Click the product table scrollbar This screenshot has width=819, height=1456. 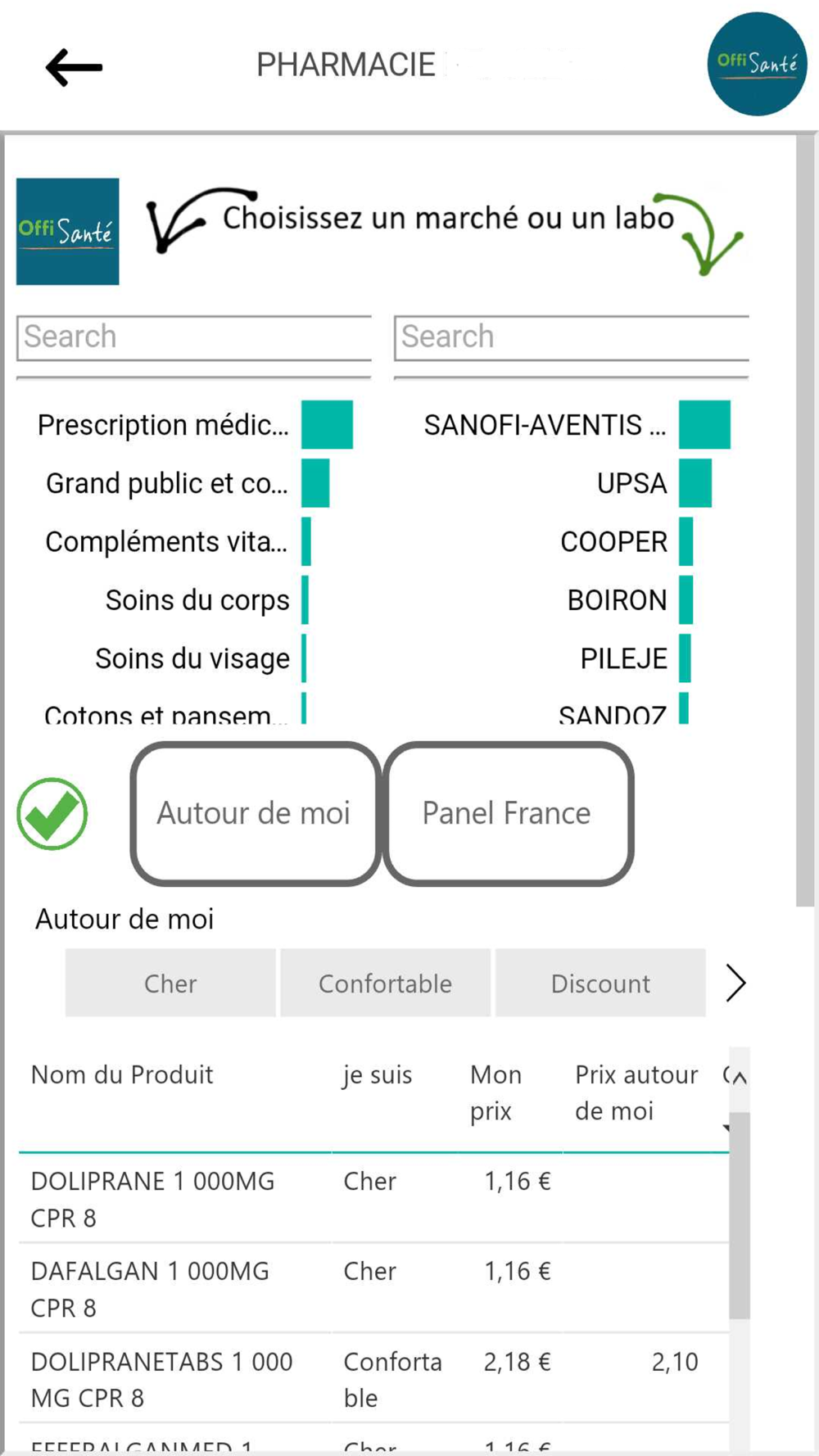coord(739,1212)
